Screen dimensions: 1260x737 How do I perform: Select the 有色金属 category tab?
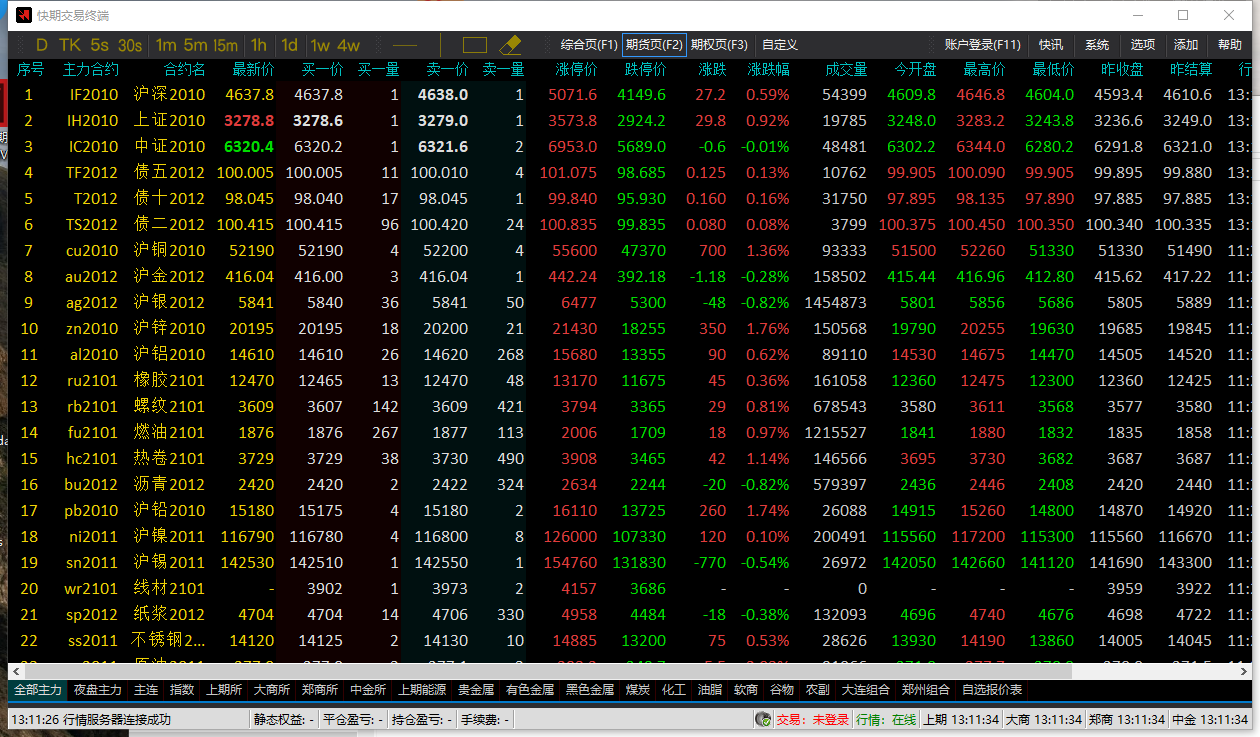tap(529, 690)
